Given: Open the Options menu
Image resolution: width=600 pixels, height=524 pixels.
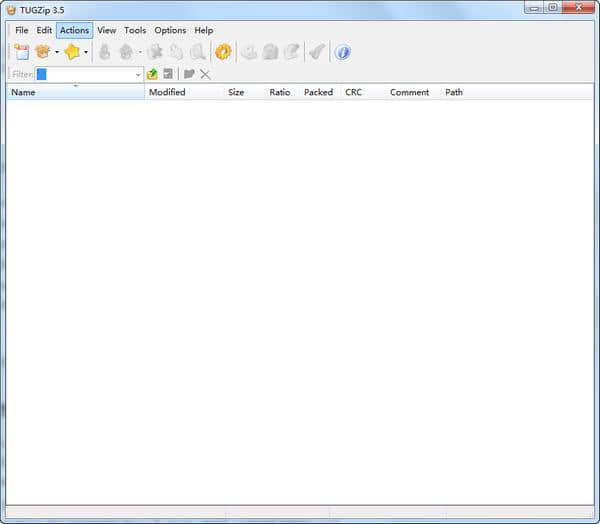Looking at the screenshot, I should coord(170,30).
